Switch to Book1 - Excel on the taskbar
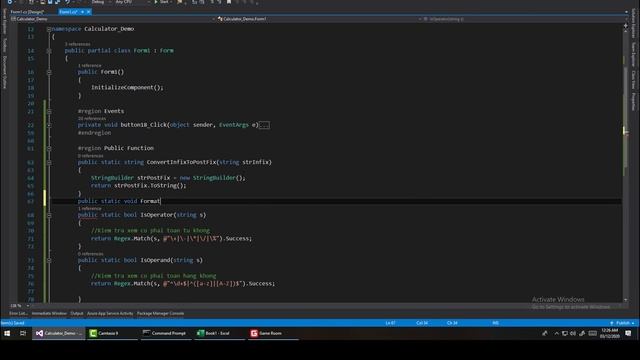Screen dimensions: 640x360 coord(220,333)
